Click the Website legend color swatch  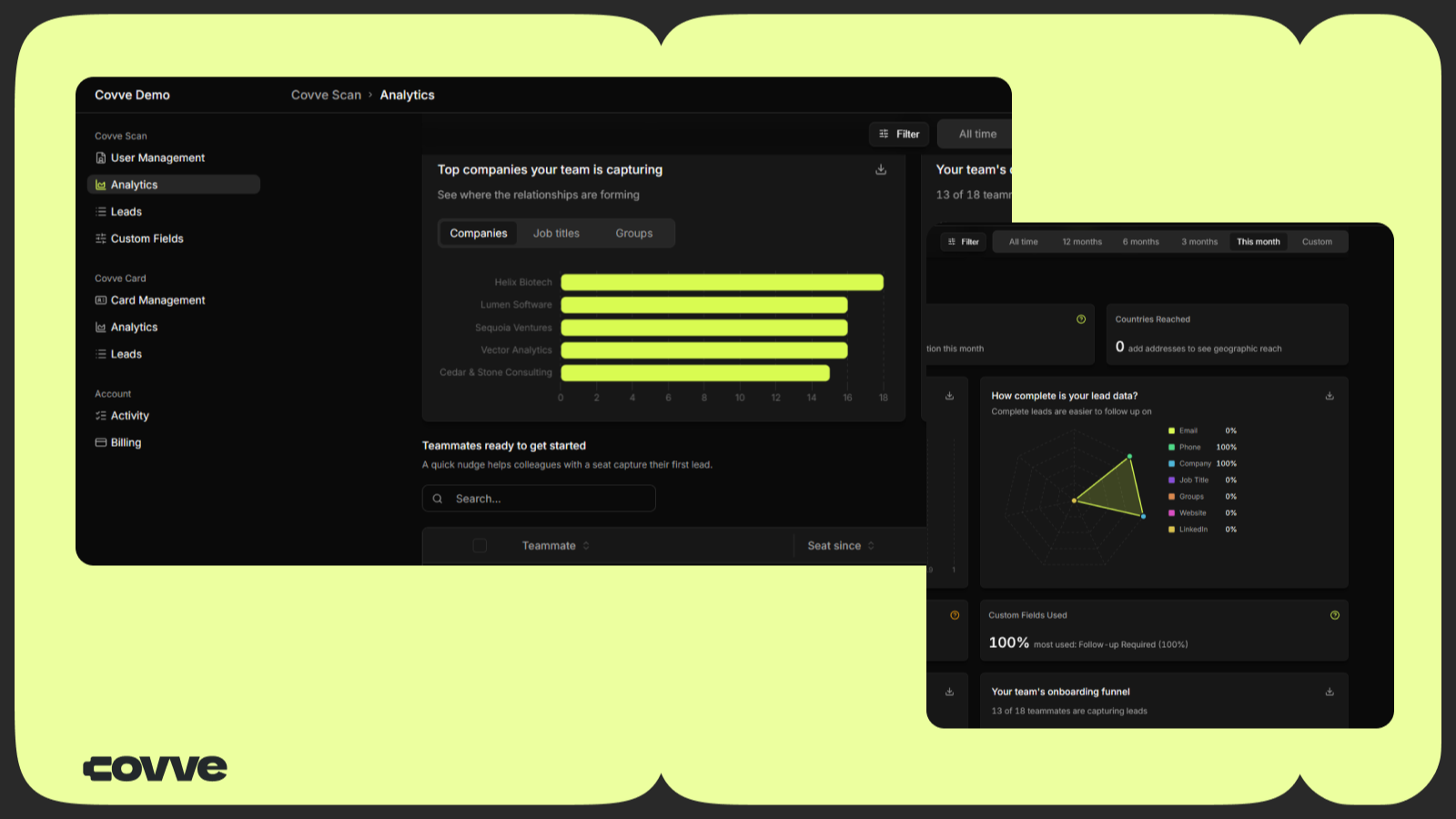coord(1171,513)
